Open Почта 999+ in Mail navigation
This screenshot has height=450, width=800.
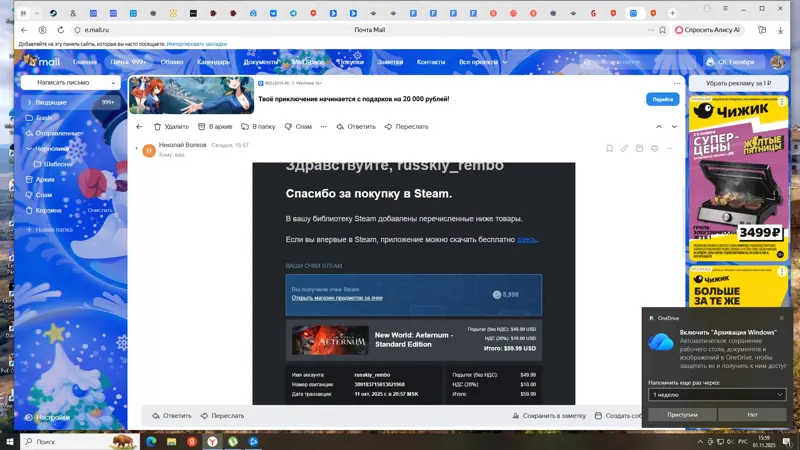coord(128,62)
